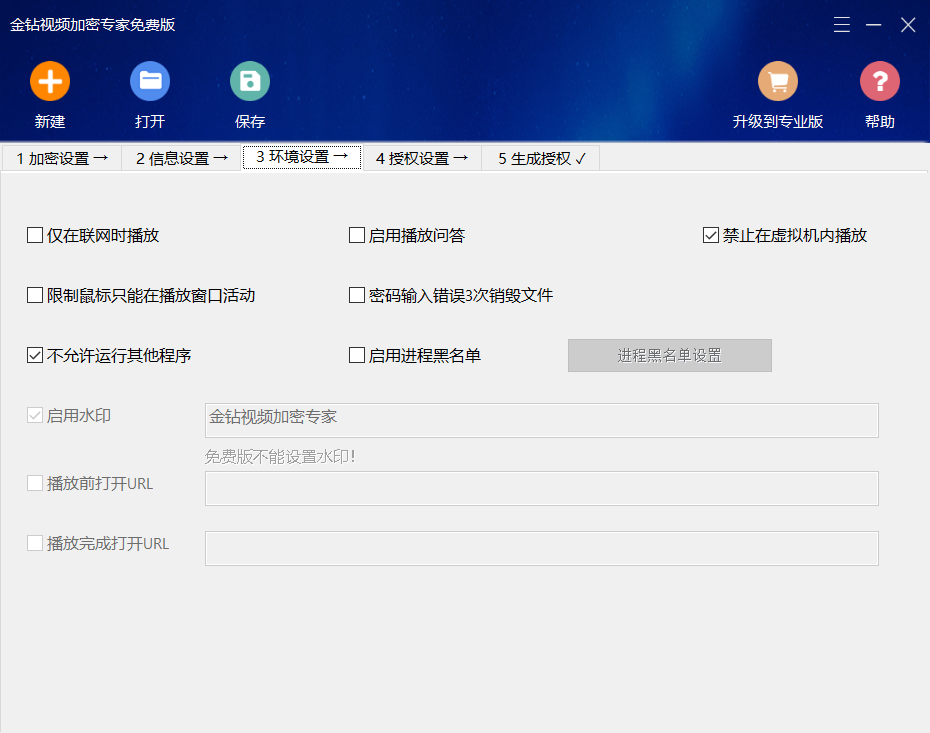Screen dimensions: 930x733
Task: Click the 金钻视频加密专家免费版 window title
Action: click(x=93, y=25)
